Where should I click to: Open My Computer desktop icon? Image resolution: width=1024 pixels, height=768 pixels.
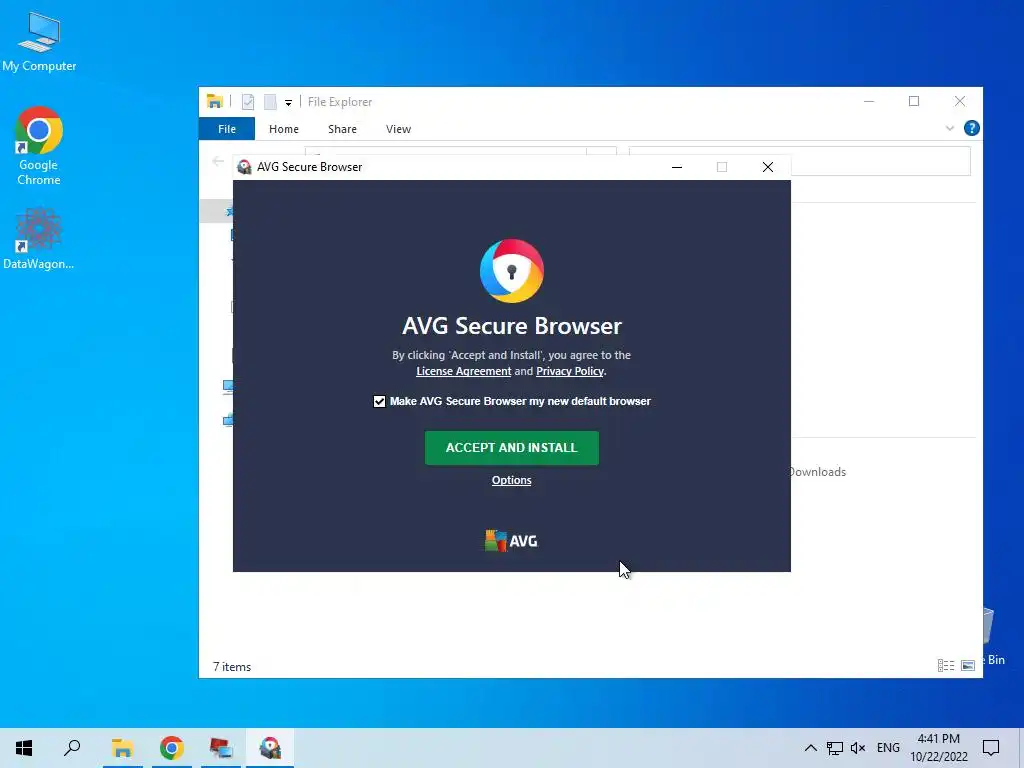click(39, 41)
